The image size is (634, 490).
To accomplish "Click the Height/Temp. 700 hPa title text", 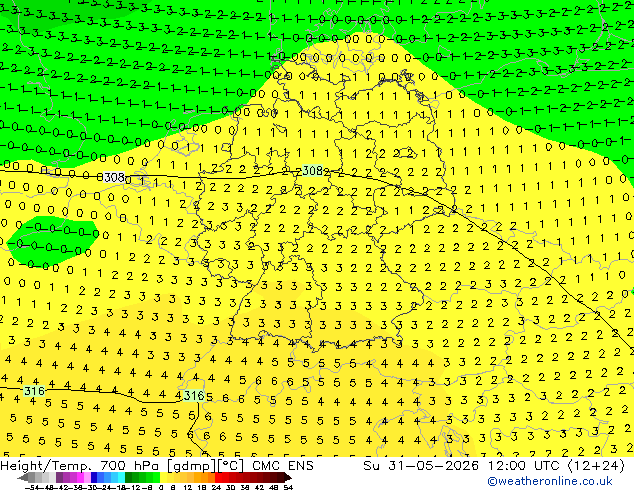I will tap(81, 466).
